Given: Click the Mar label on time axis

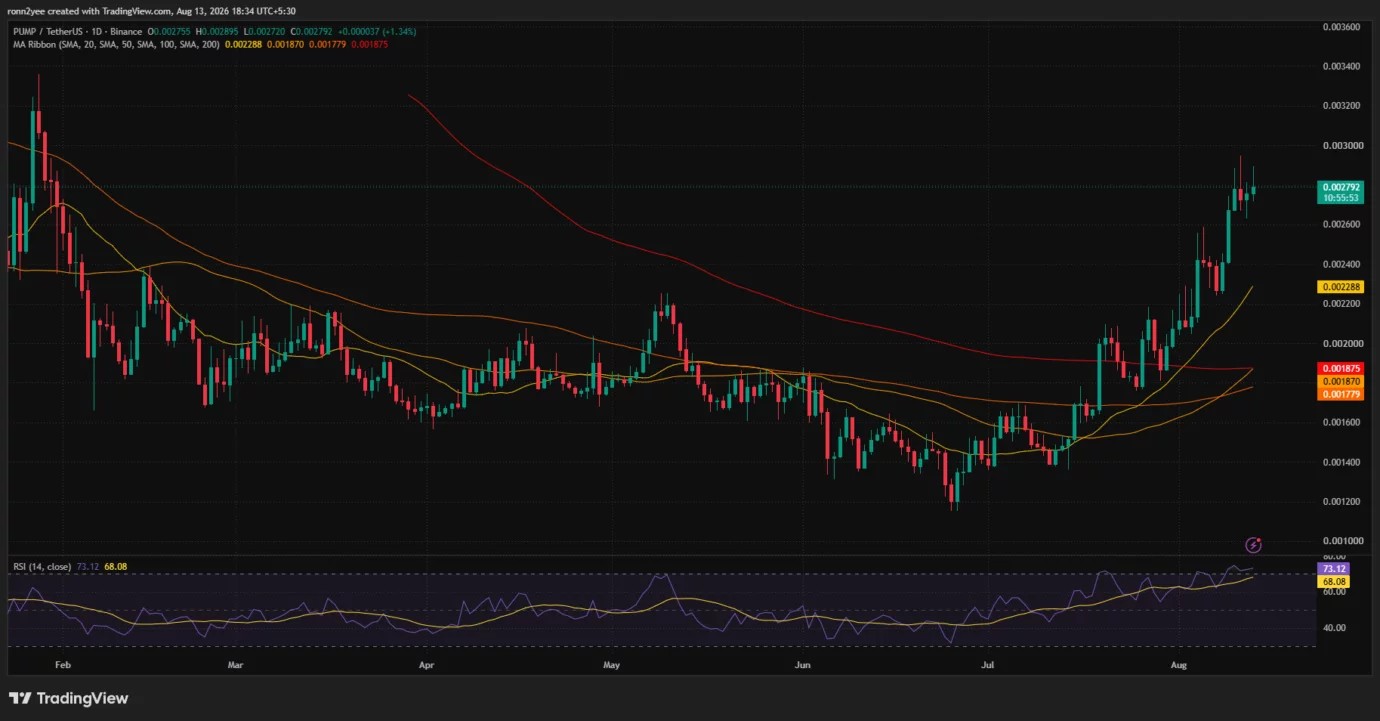Looking at the screenshot, I should pyautogui.click(x=236, y=664).
